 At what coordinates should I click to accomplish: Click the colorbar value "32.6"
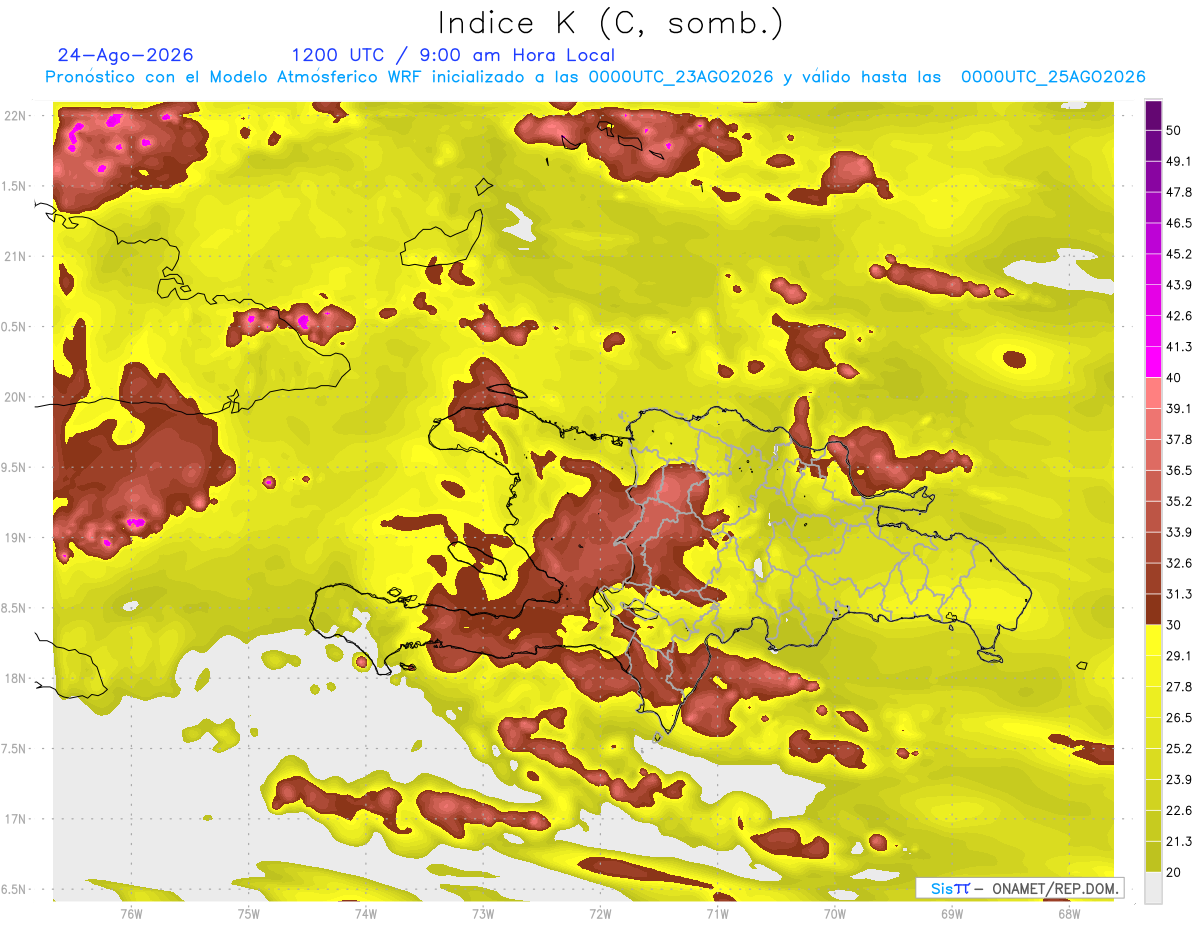pos(1178,563)
